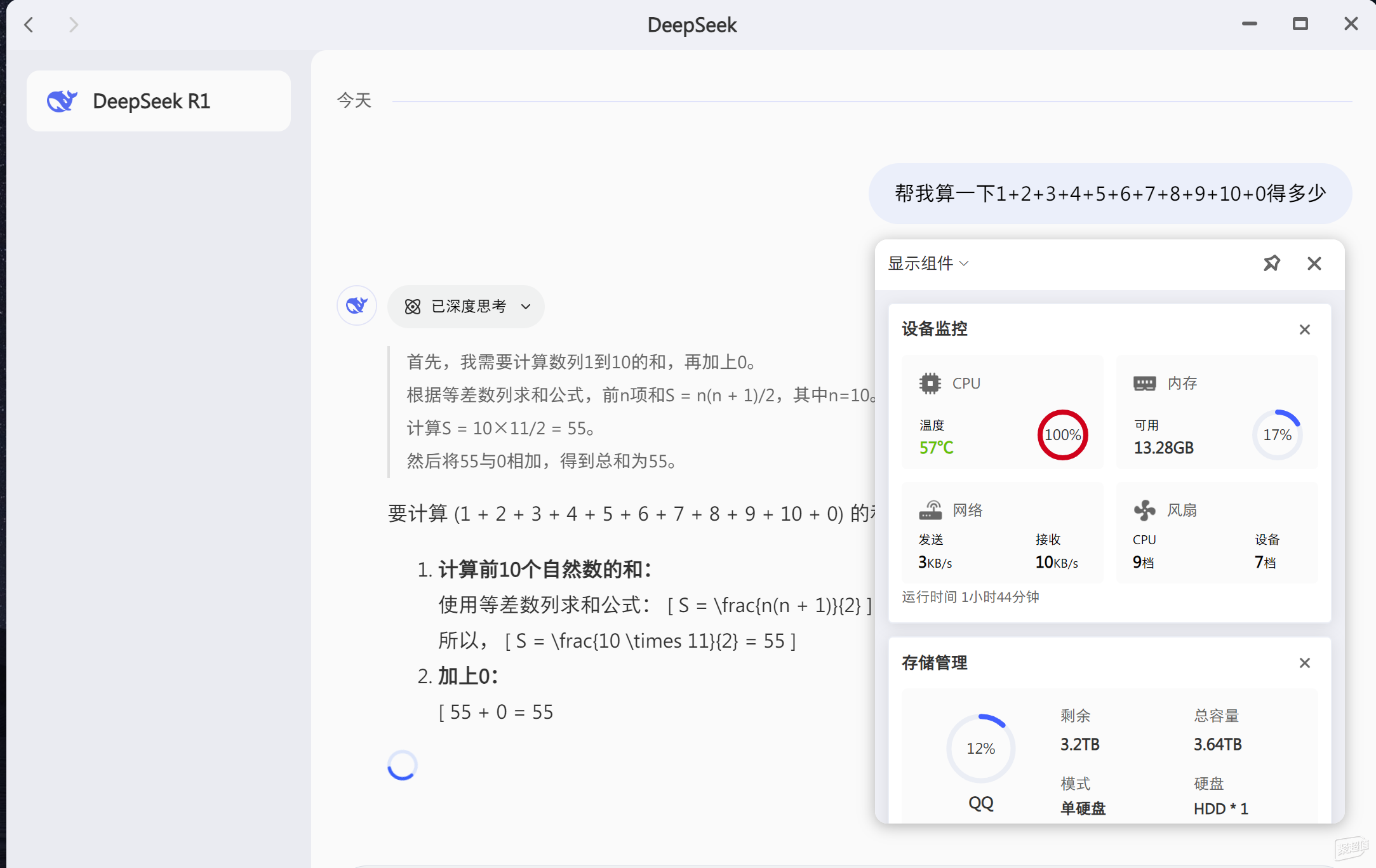1376x868 pixels.
Task: Click the 风扇 fan icon
Action: pos(1145,510)
